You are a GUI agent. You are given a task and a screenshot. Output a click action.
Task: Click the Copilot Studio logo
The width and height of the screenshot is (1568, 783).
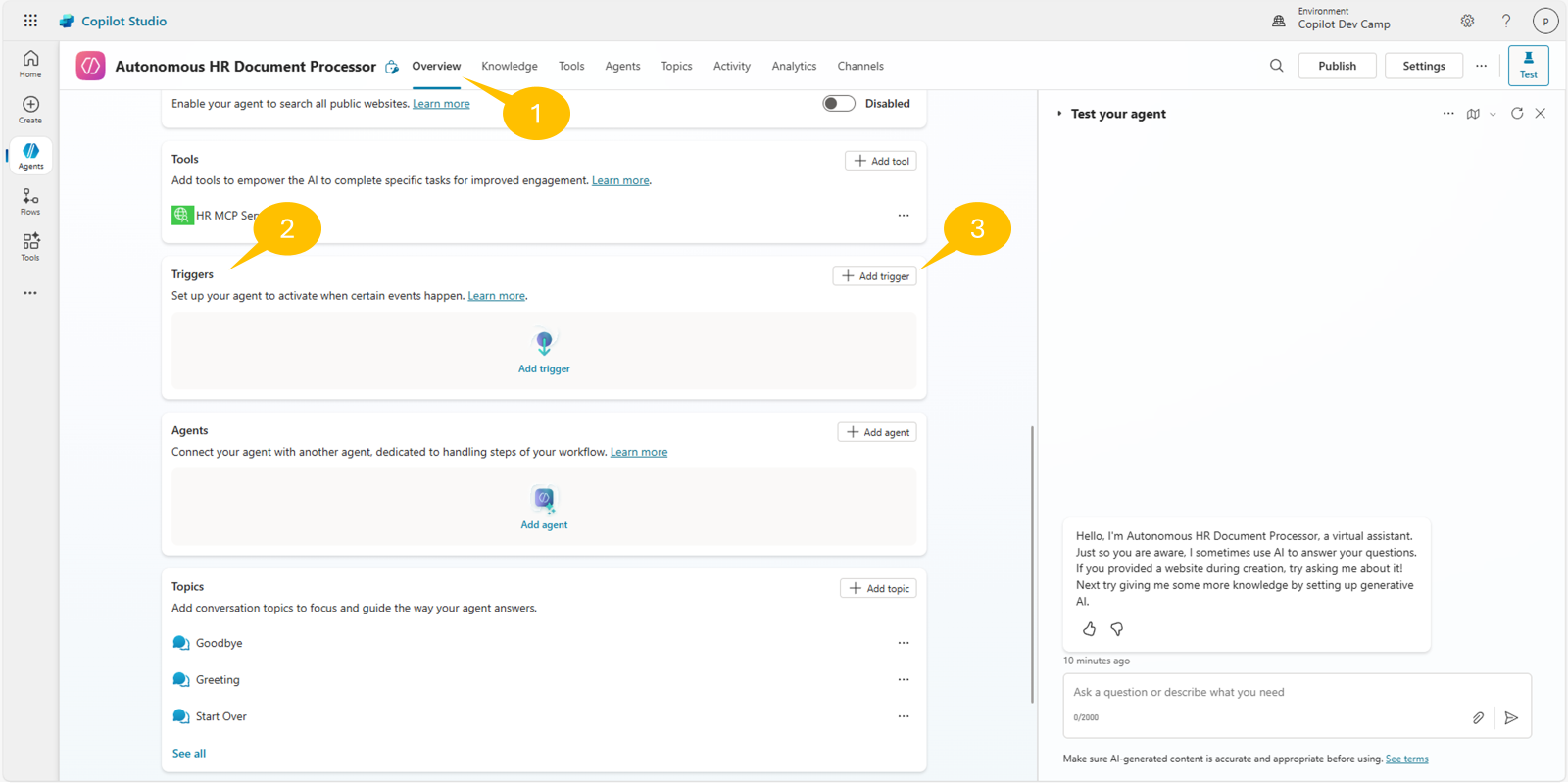[67, 21]
